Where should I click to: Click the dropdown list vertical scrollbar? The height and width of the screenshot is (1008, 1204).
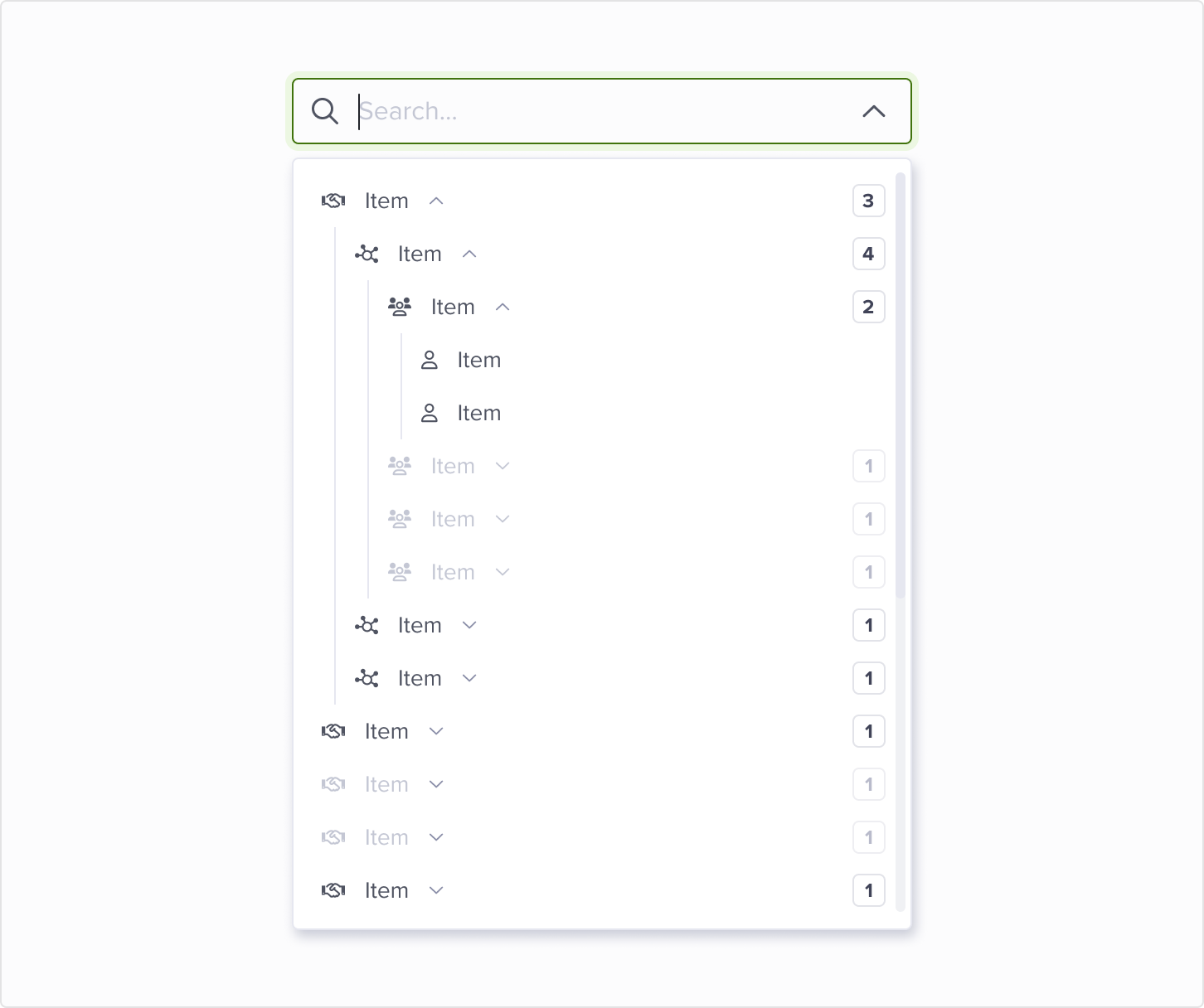click(901, 385)
